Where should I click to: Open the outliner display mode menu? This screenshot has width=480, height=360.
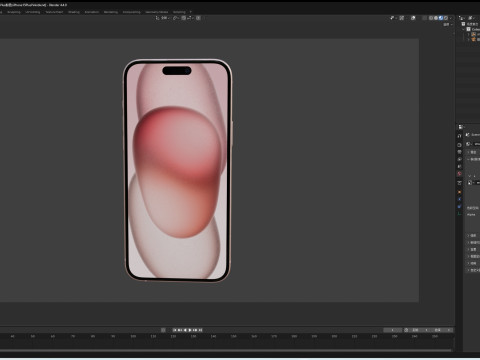pos(462,18)
